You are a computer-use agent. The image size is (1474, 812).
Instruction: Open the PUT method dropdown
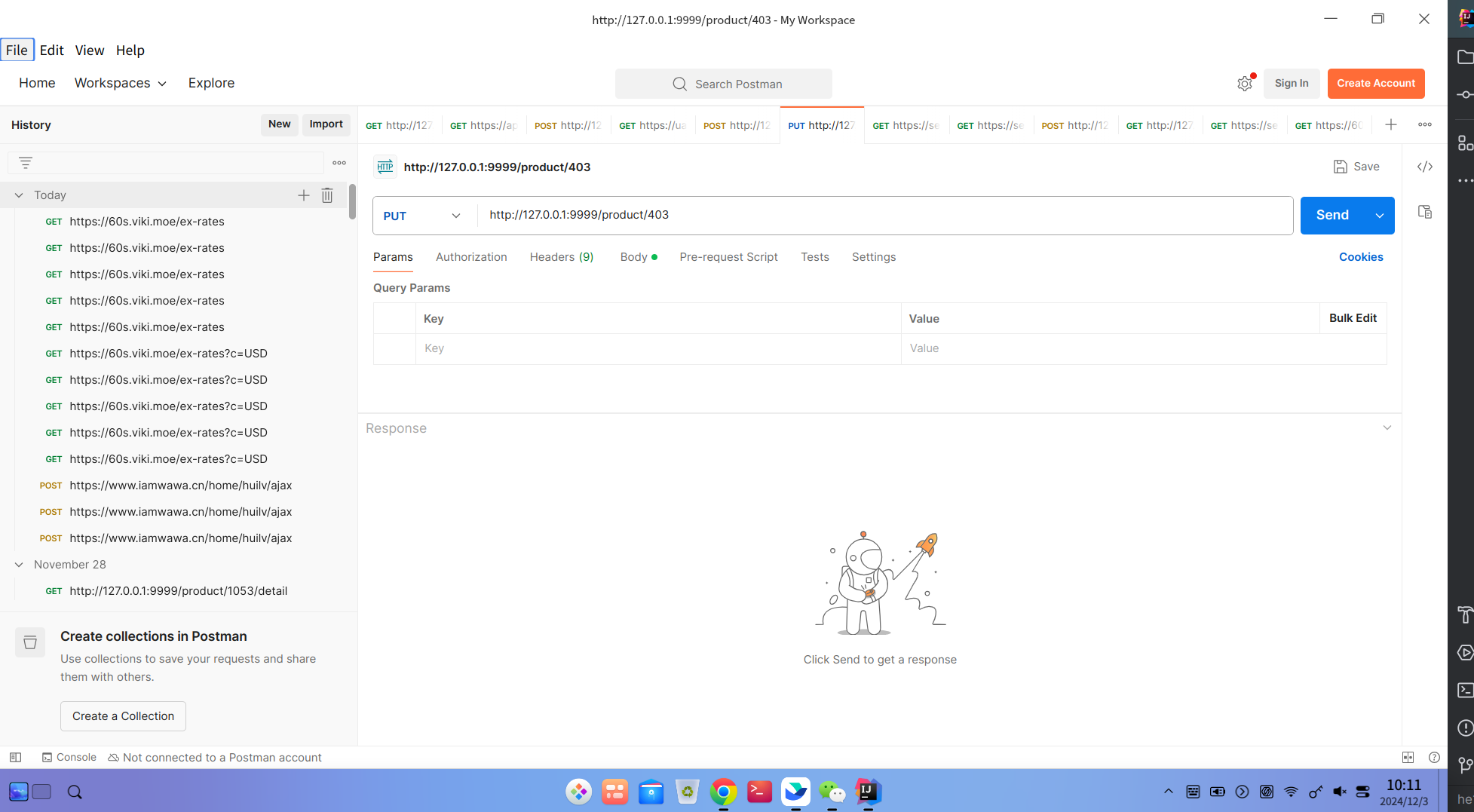pos(422,216)
